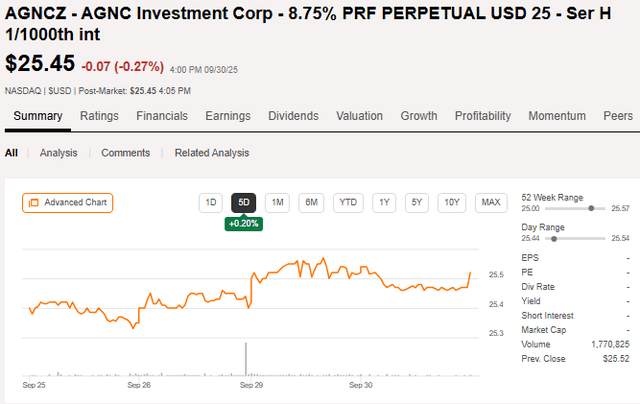The width and height of the screenshot is (640, 404).
Task: Show Related Analysis articles
Action: [x=212, y=153]
